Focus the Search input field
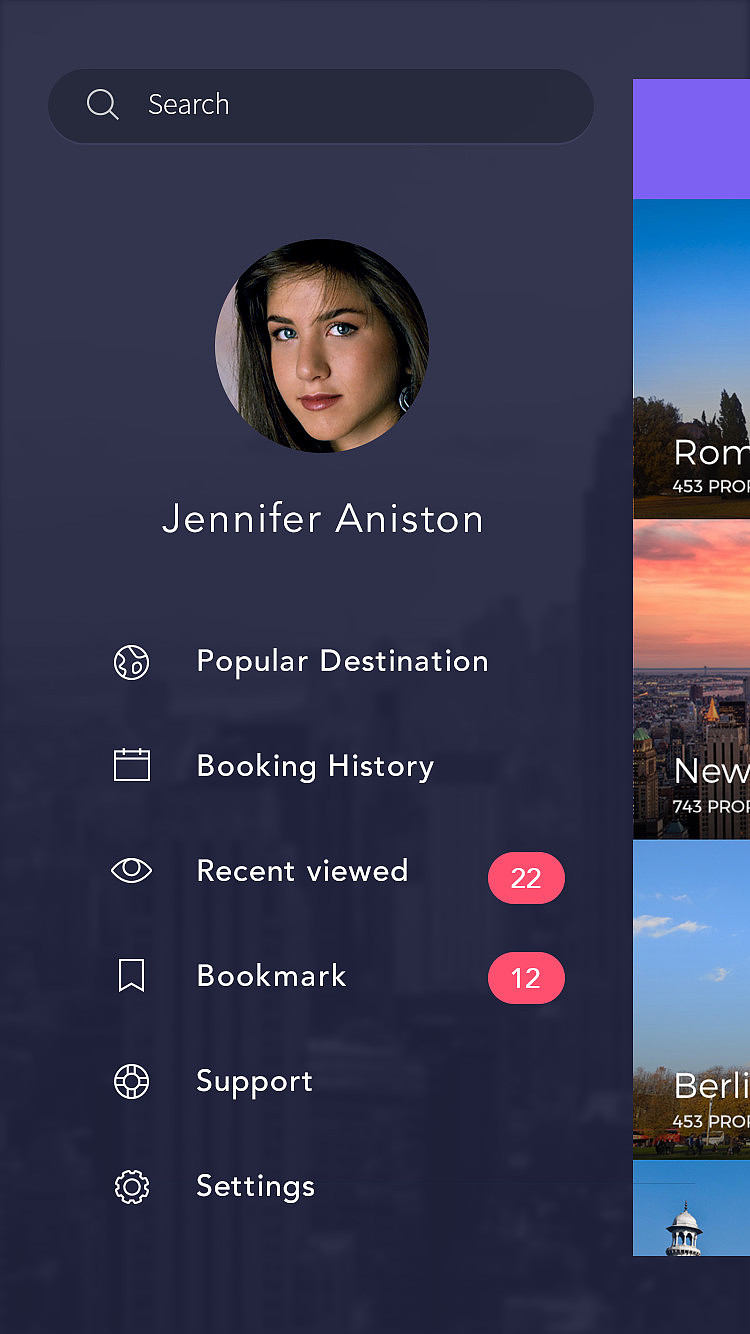Viewport: 750px width, 1334px height. 321,105
